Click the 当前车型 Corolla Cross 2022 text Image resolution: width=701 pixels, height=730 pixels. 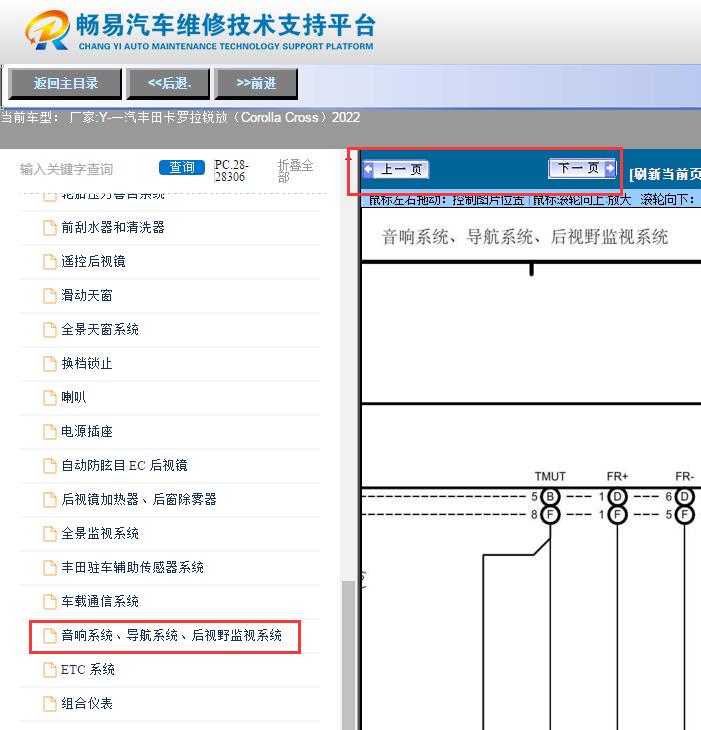pyautogui.click(x=181, y=117)
